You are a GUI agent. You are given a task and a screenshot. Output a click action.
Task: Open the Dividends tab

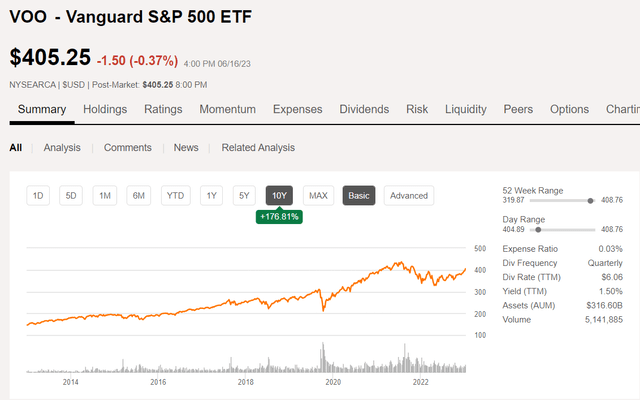point(364,109)
